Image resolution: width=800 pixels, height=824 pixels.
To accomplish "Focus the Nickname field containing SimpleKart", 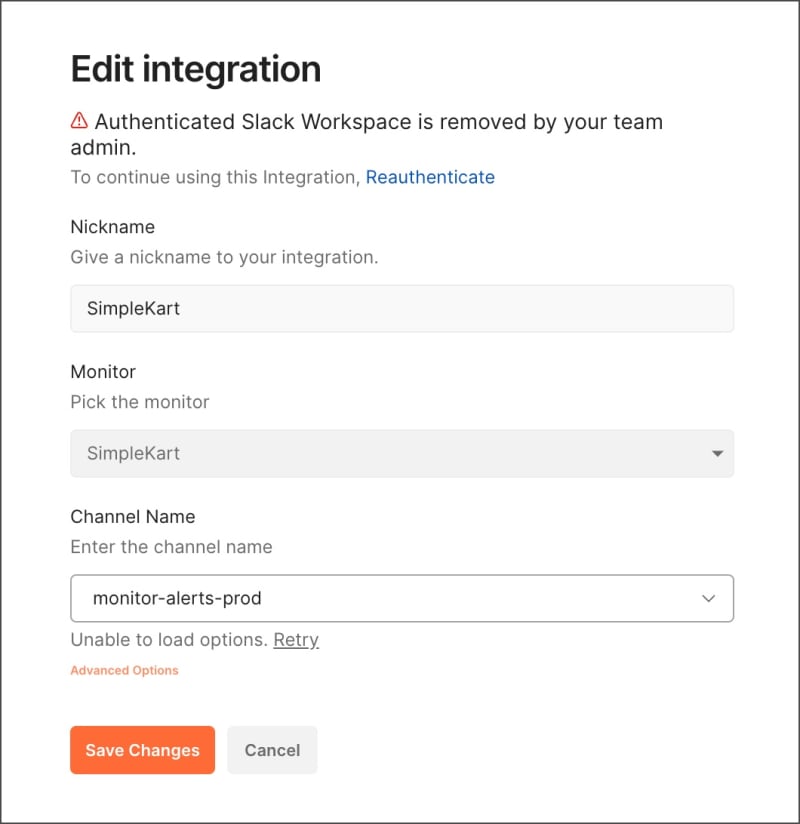I will (x=401, y=309).
